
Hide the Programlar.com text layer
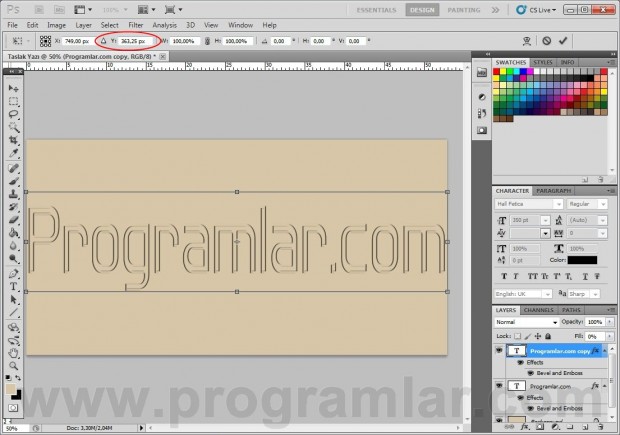499,385
